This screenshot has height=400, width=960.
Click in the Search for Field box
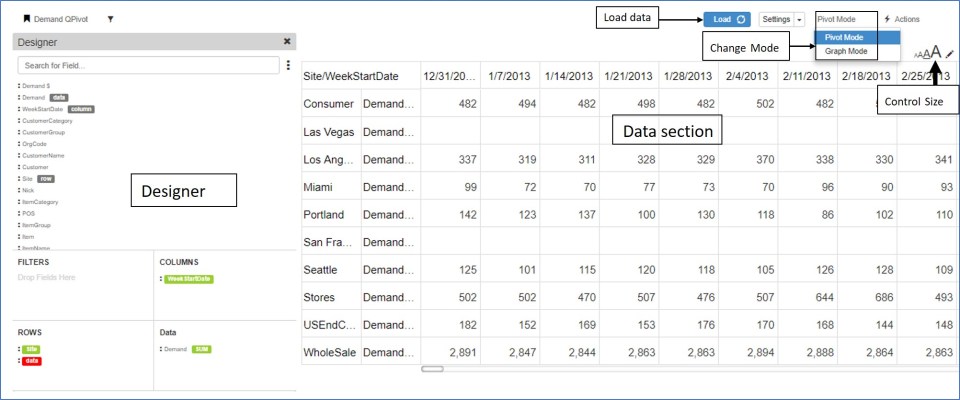click(147, 66)
